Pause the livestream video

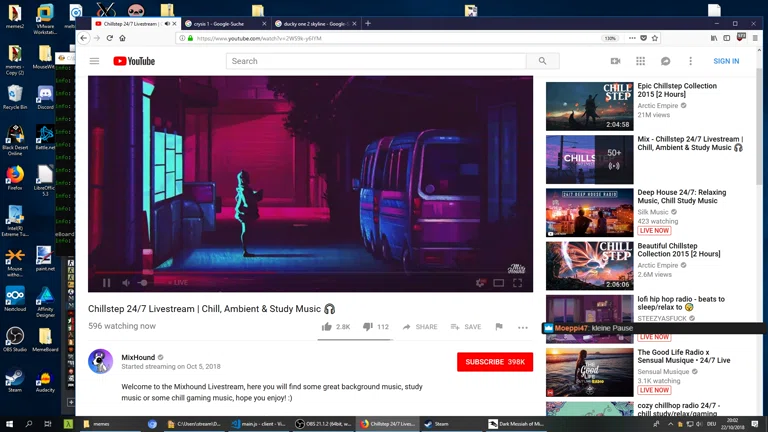tap(106, 283)
